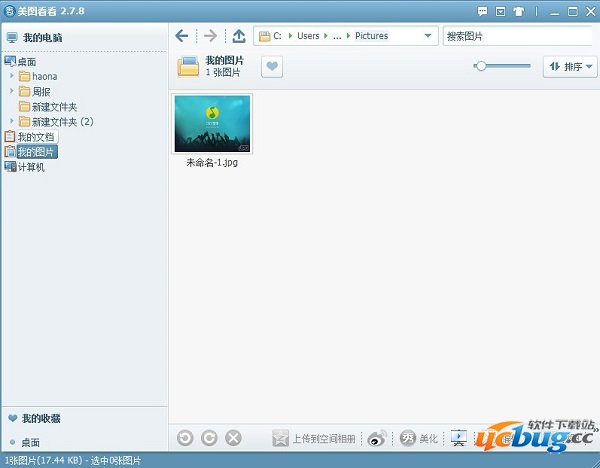Open the address path dropdown
The width and height of the screenshot is (600, 468).
tap(428, 36)
